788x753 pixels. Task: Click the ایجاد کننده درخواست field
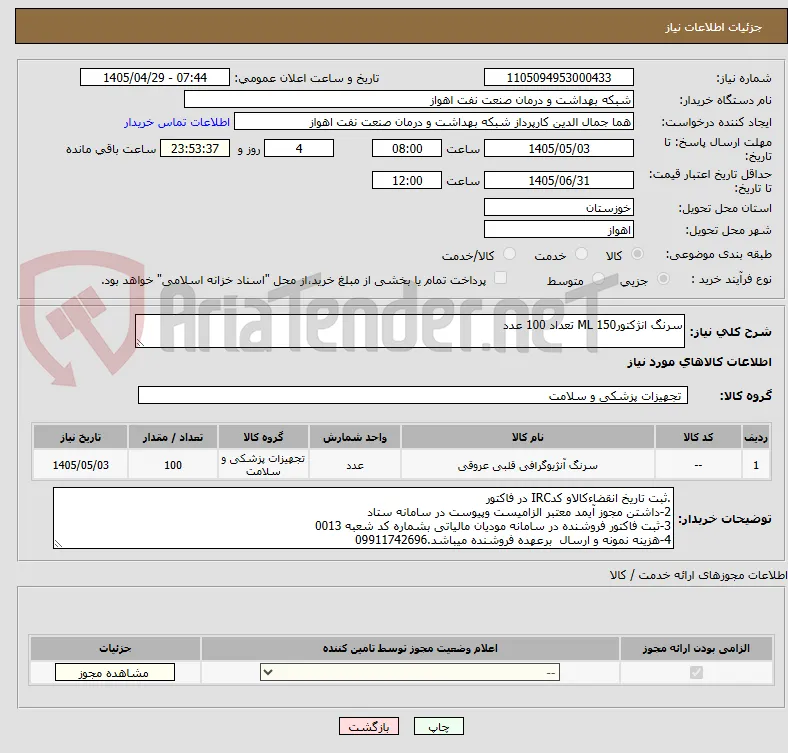point(434,122)
